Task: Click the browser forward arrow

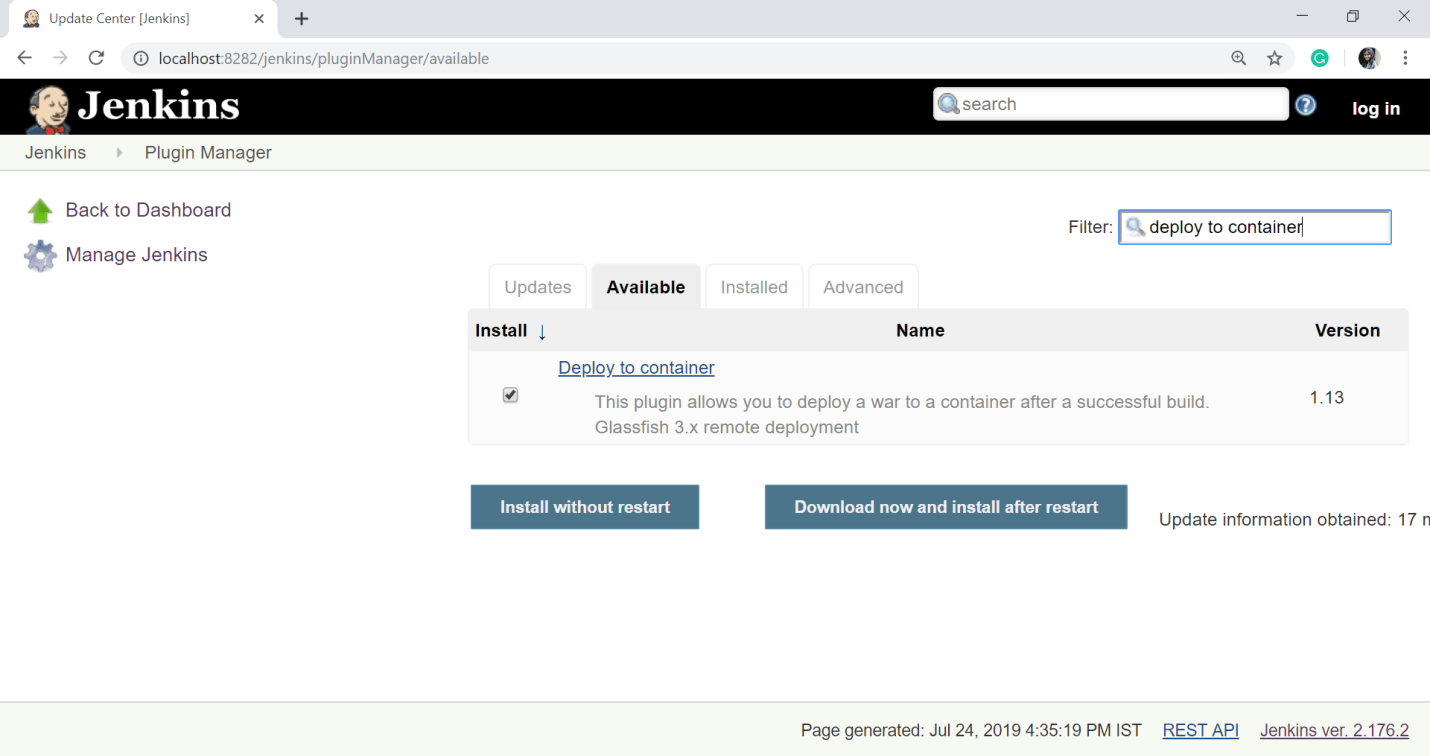Action: pos(61,58)
